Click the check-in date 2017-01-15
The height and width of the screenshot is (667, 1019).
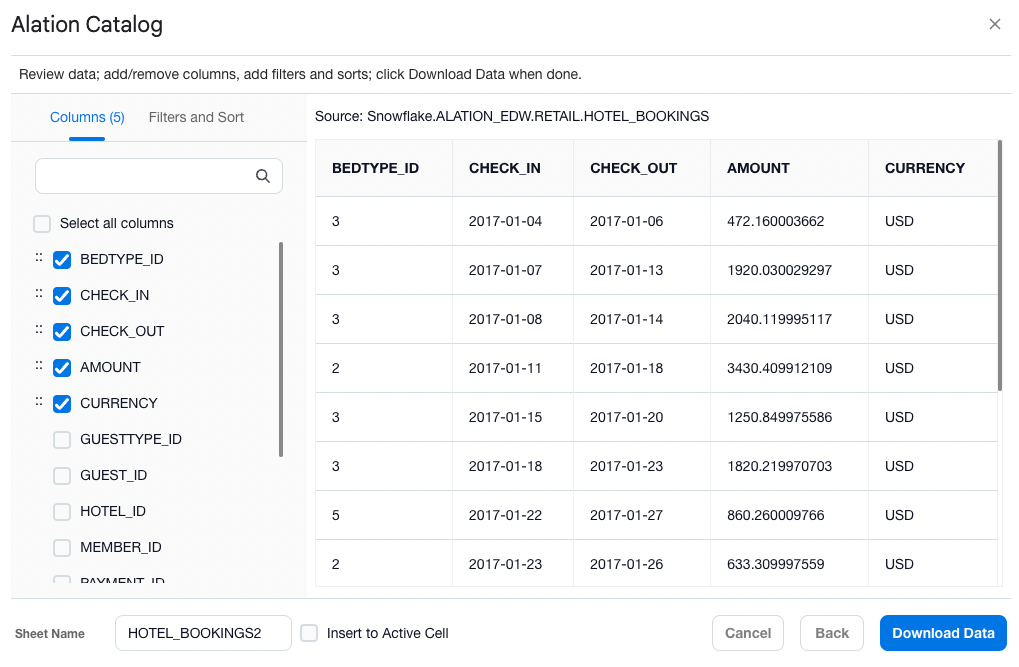pos(505,417)
